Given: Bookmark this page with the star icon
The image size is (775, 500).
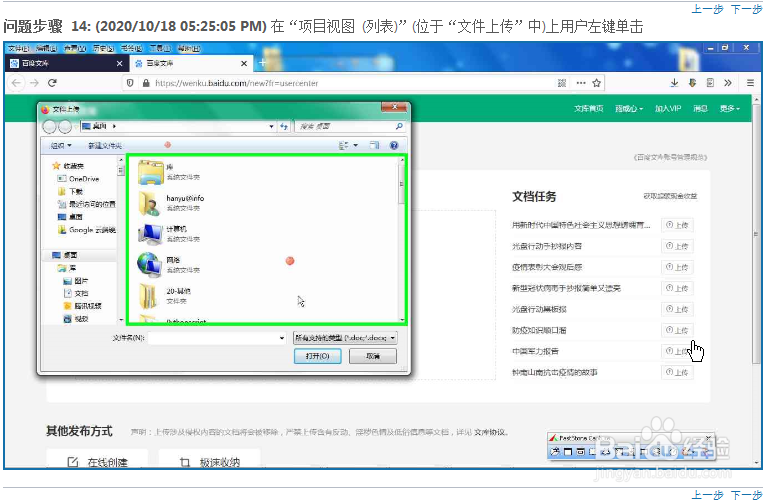Looking at the screenshot, I should point(597,83).
